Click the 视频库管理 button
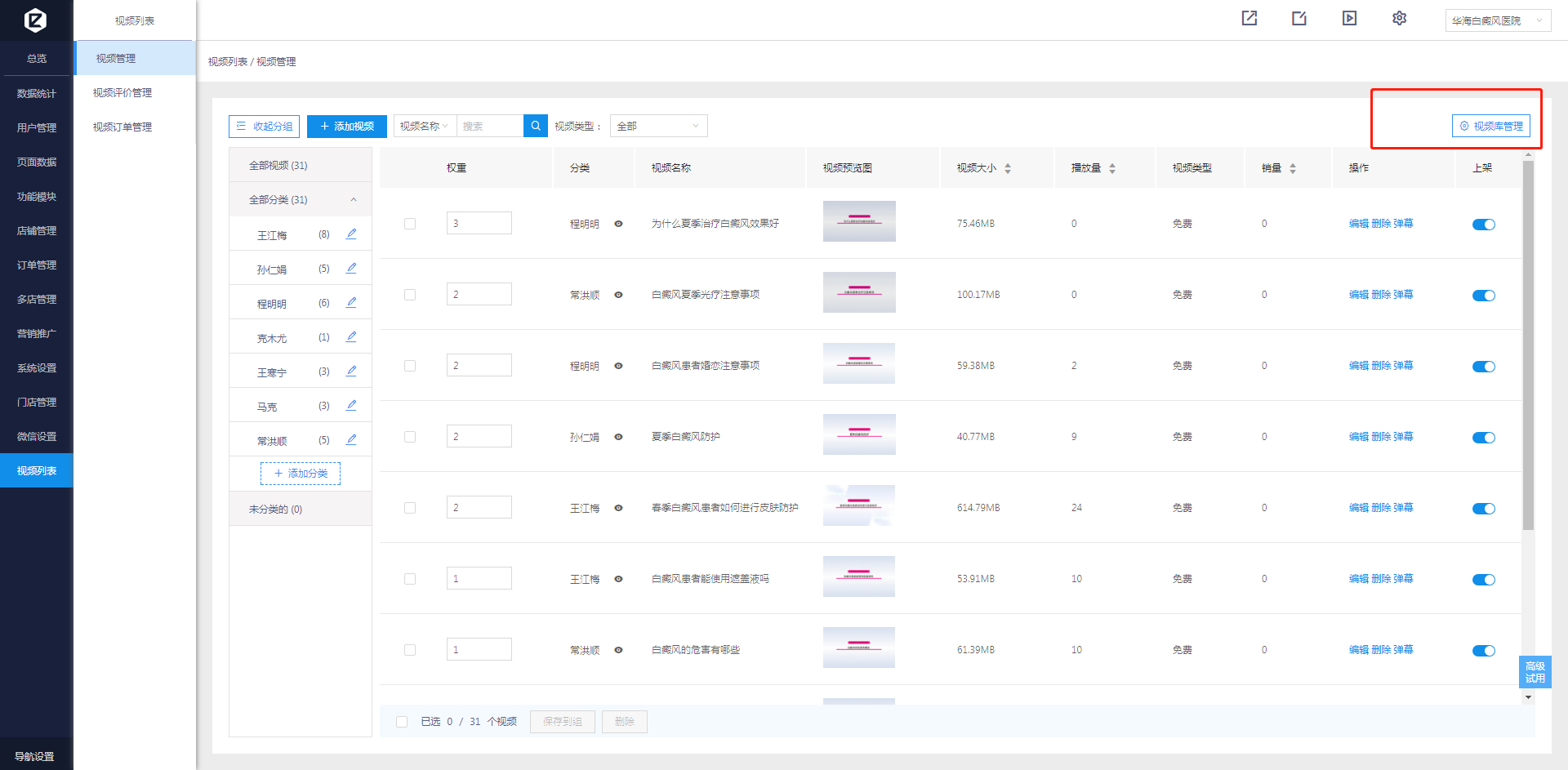 pyautogui.click(x=1490, y=126)
